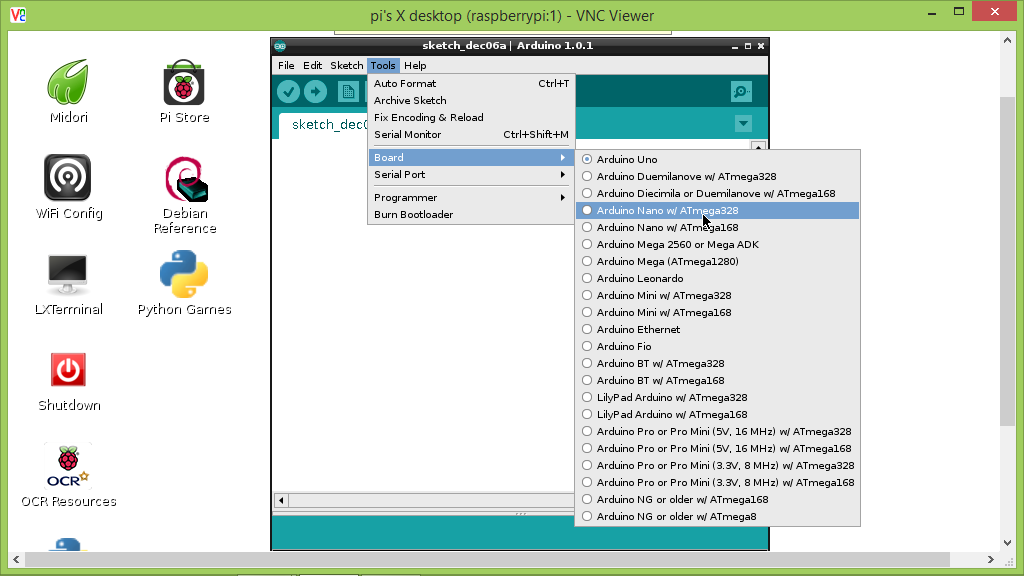
Task: Click Burn Bootloader menu entry
Action: (471, 214)
